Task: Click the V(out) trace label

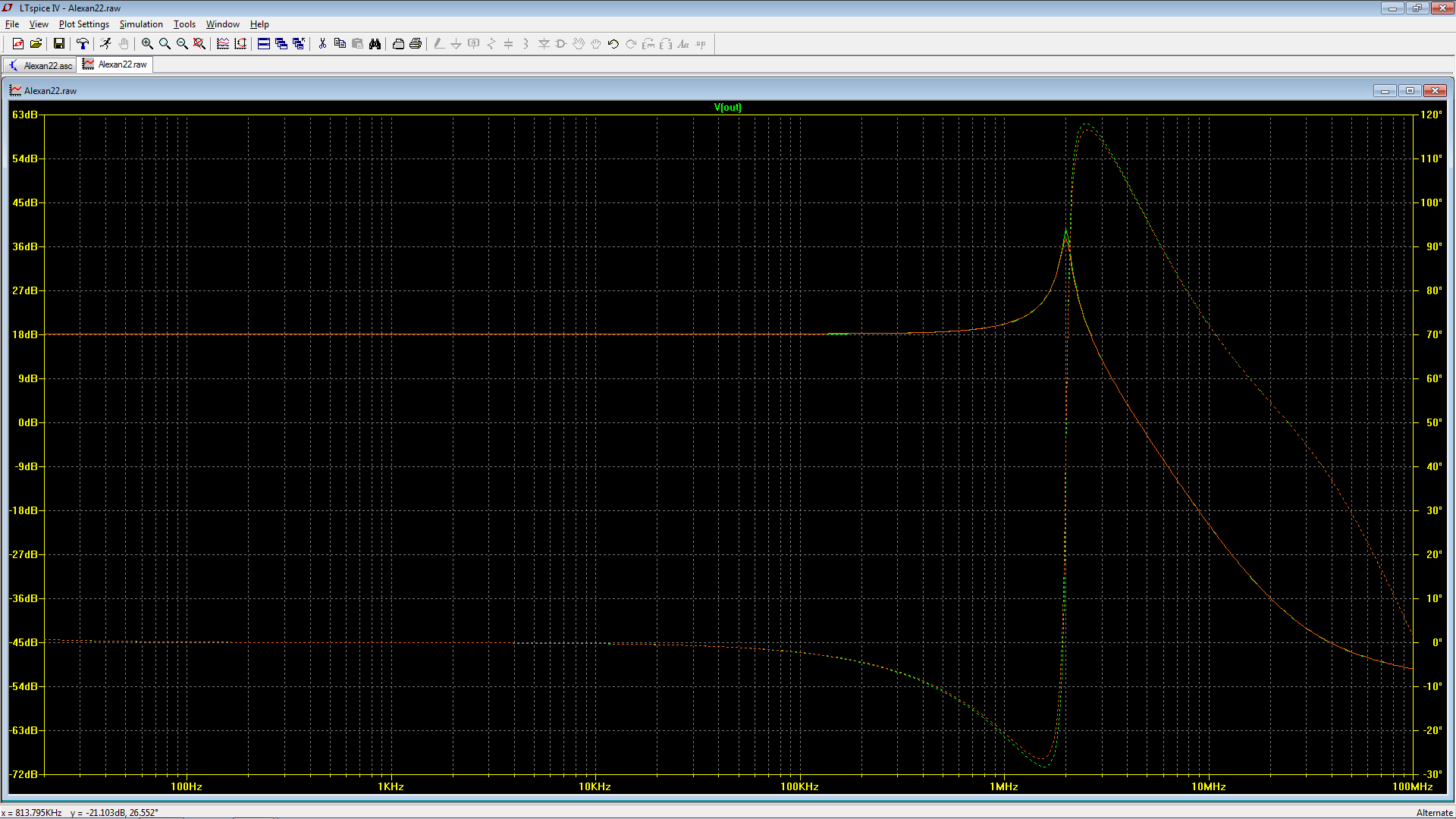Action: coord(727,108)
